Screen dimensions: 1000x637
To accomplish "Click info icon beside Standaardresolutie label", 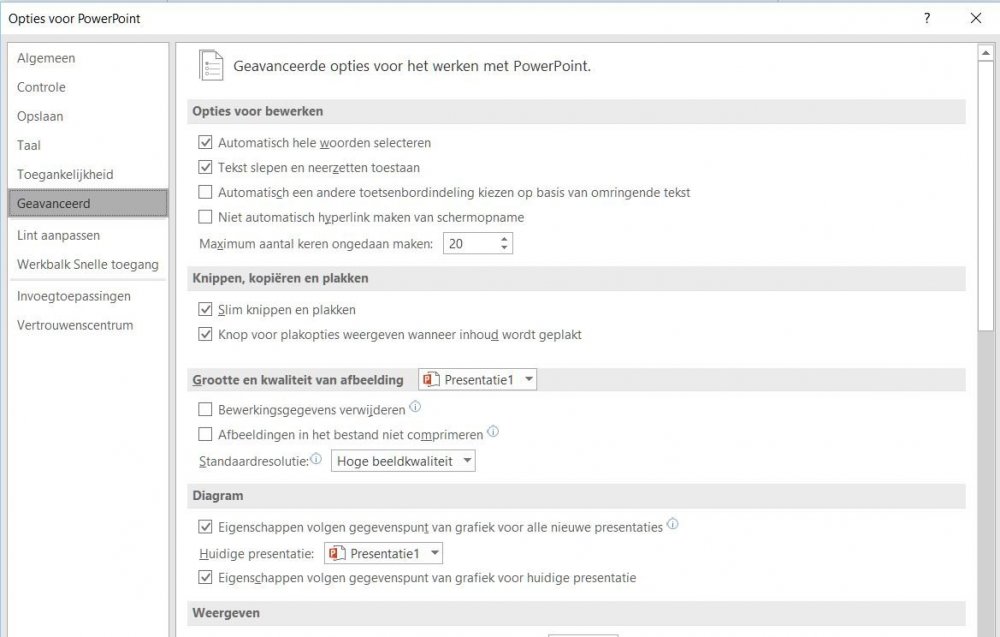I will (316, 459).
